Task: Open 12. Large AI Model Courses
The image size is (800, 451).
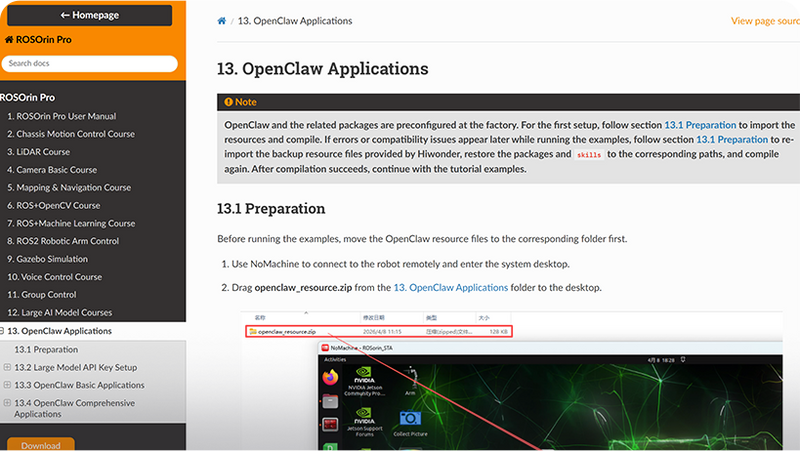Action: click(x=60, y=313)
